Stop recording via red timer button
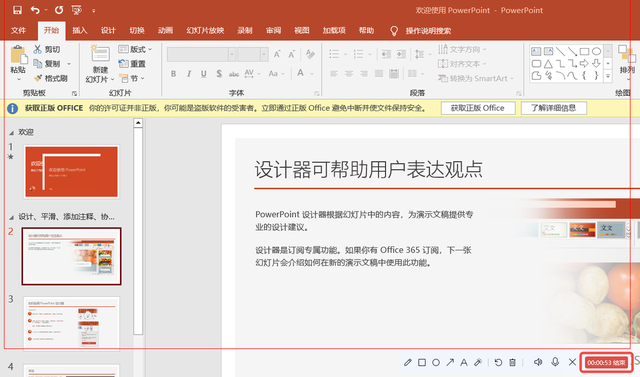 [x=606, y=363]
